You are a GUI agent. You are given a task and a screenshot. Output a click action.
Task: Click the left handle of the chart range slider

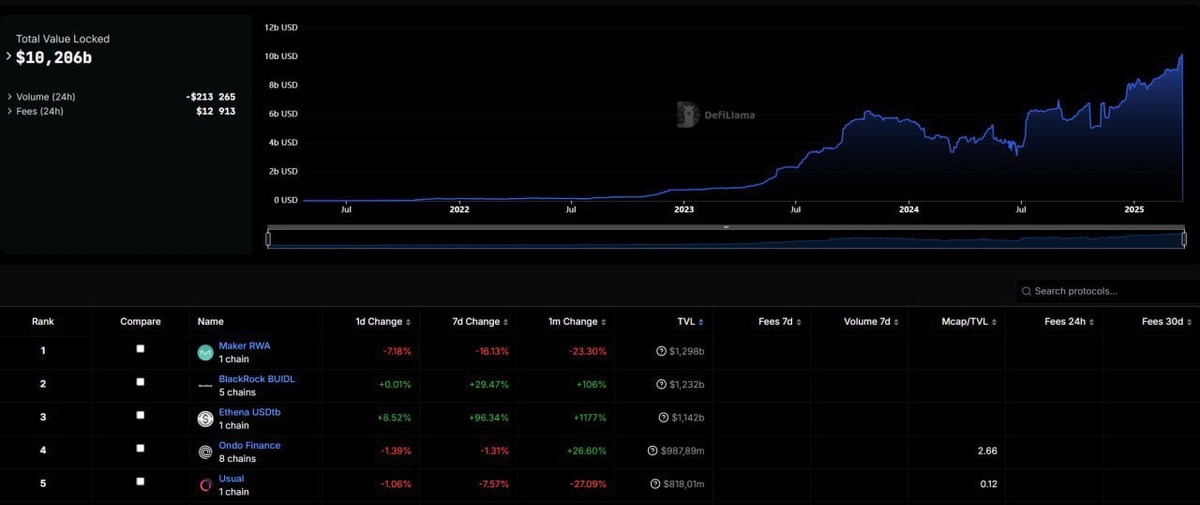click(x=268, y=239)
